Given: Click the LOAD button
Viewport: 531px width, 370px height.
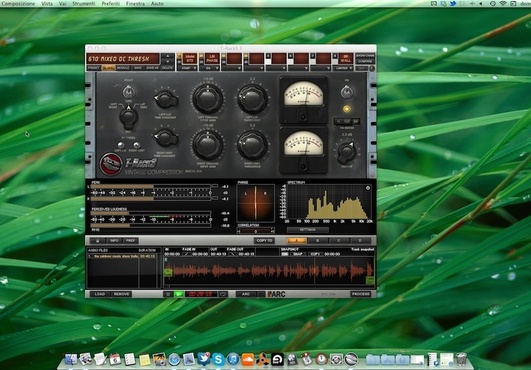Looking at the screenshot, I should (x=100, y=294).
